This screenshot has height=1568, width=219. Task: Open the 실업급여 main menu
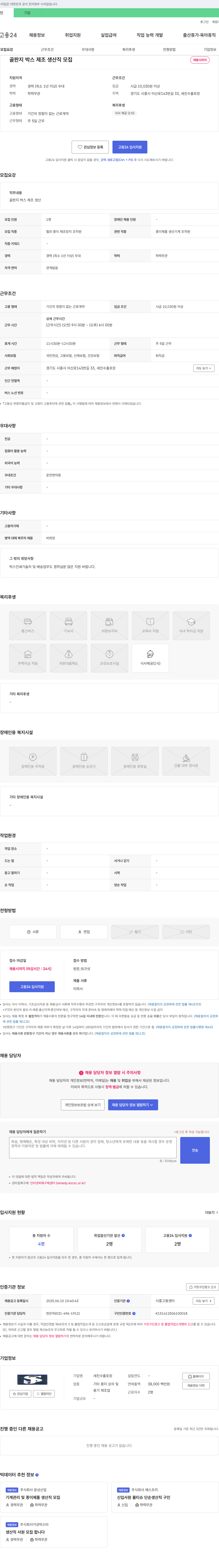(x=108, y=35)
